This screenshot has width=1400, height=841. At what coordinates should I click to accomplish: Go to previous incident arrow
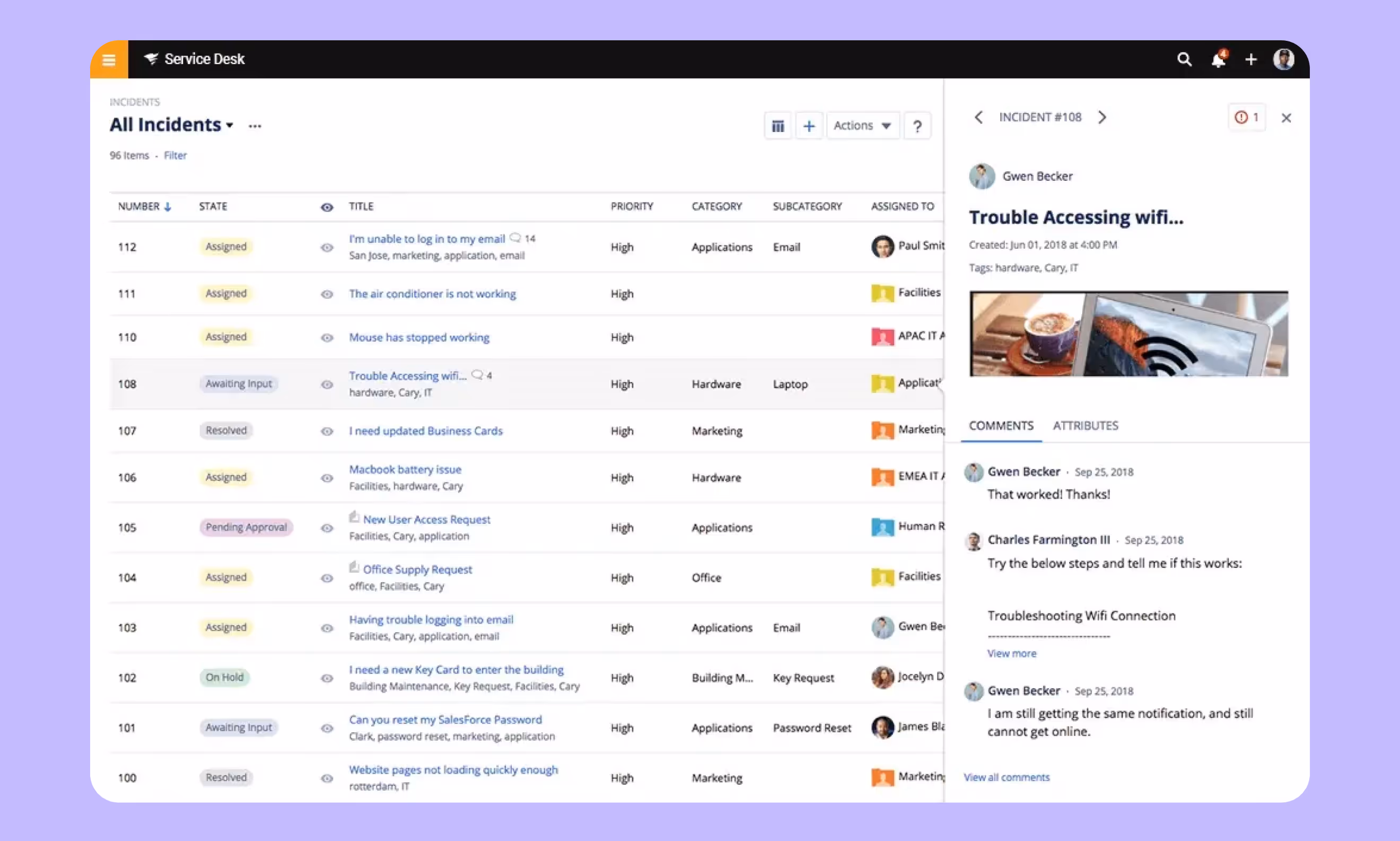tap(978, 117)
